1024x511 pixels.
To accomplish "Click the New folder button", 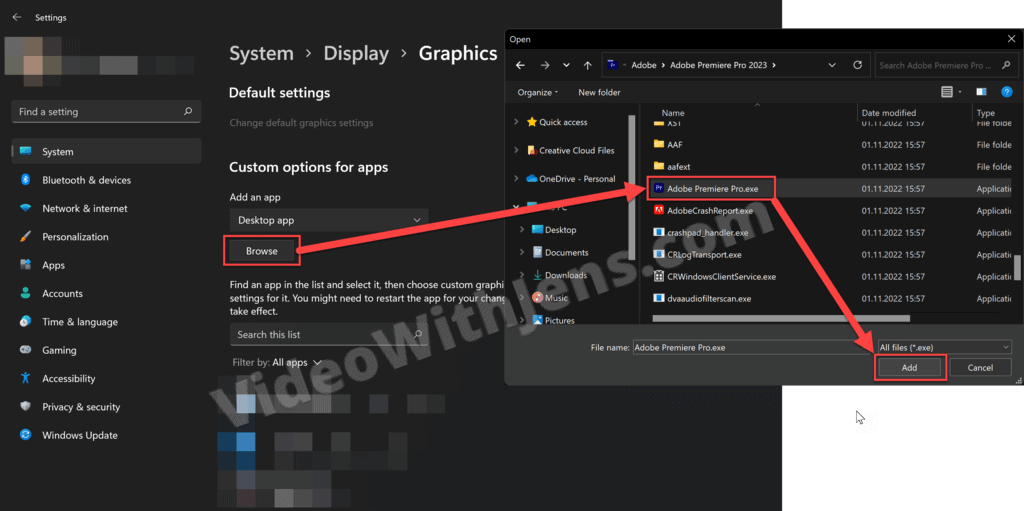I will click(599, 92).
